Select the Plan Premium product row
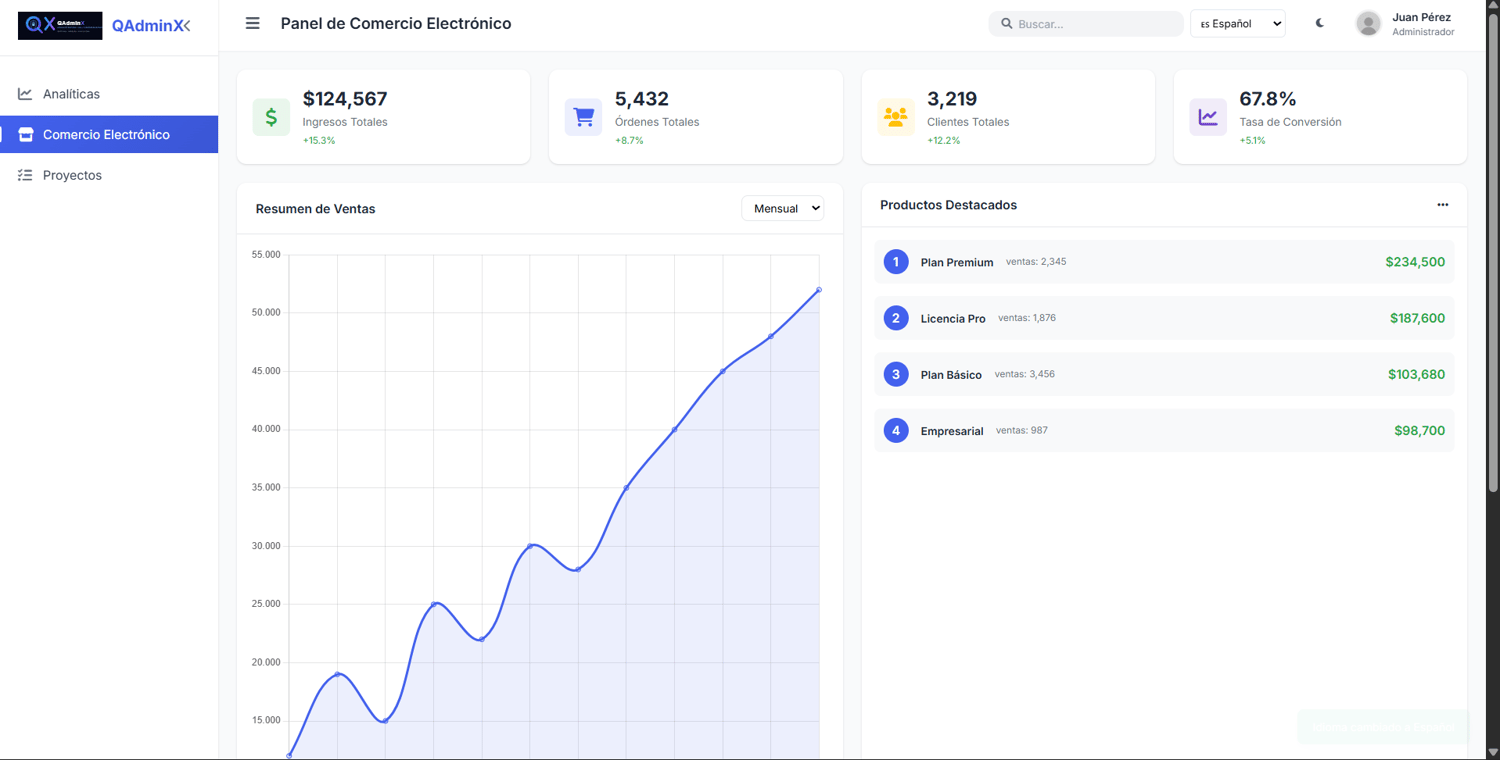Viewport: 1500px width, 760px height. point(1164,262)
